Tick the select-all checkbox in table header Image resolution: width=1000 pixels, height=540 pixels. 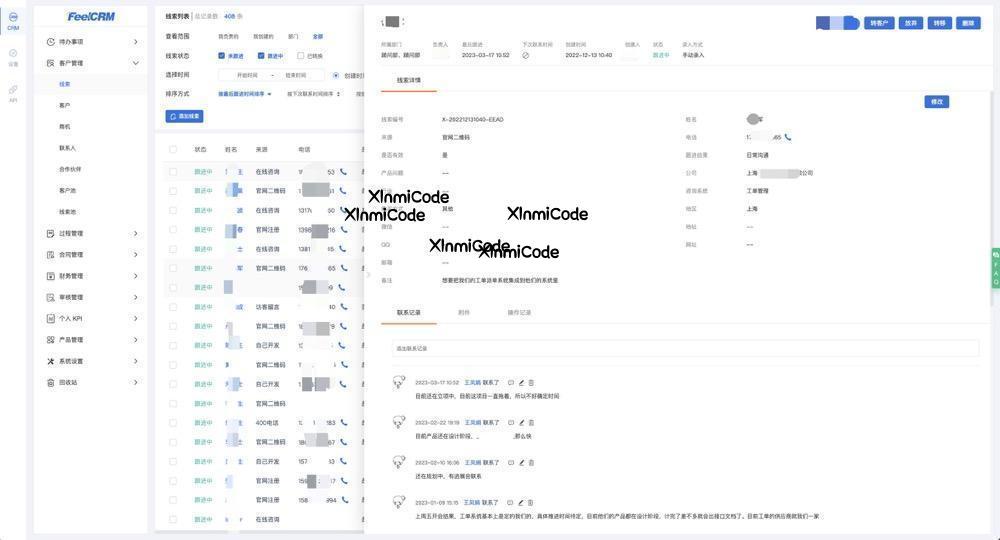pos(173,149)
